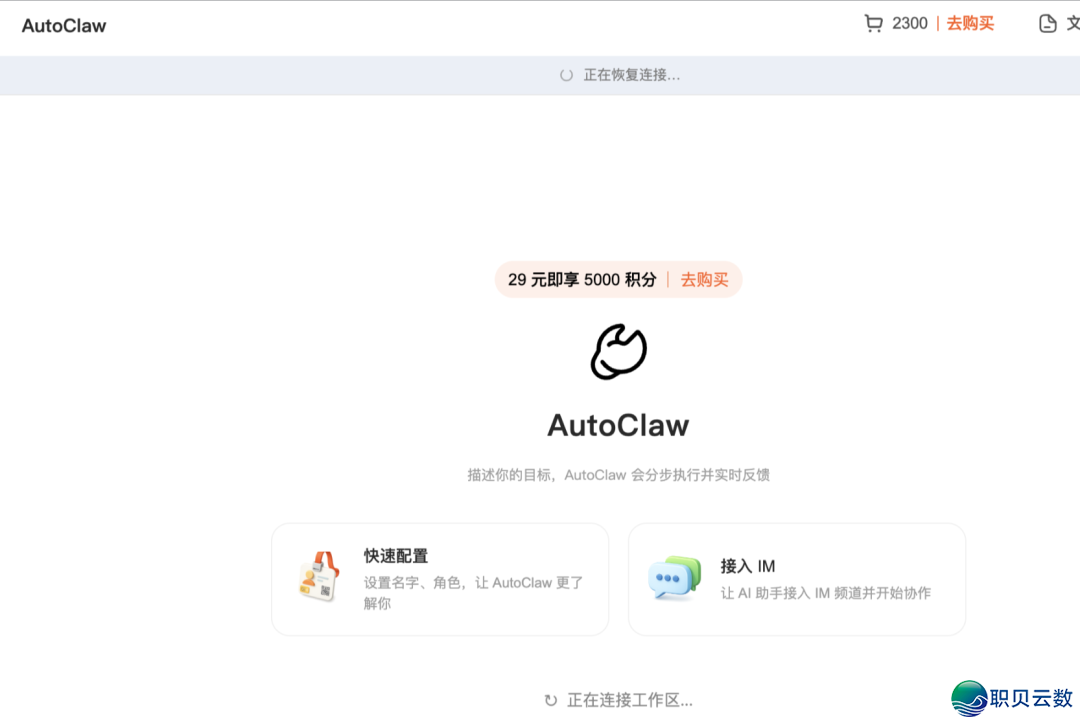Screen dimensions: 1080x723
Task: Click the shopping cart icon in the top bar
Action: click(x=874, y=22)
